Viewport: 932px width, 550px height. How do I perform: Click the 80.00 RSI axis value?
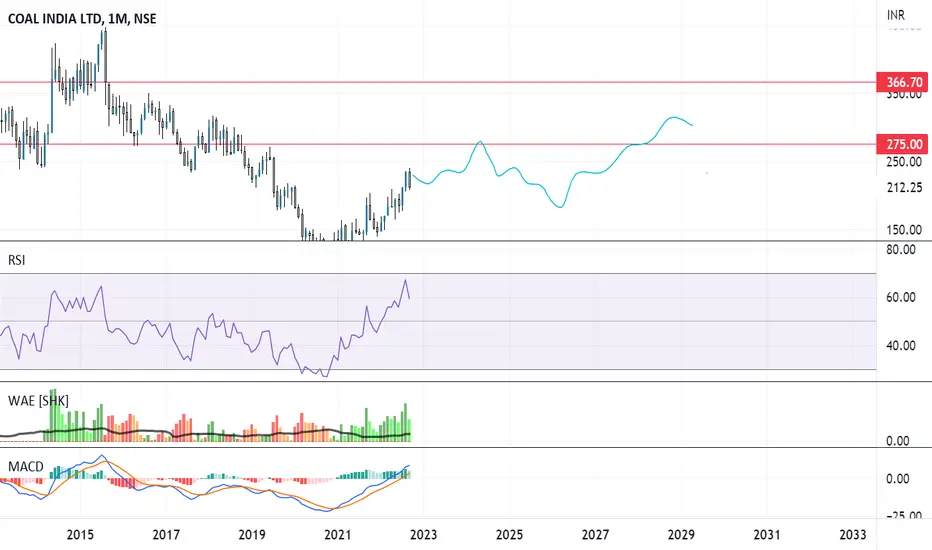(x=900, y=250)
